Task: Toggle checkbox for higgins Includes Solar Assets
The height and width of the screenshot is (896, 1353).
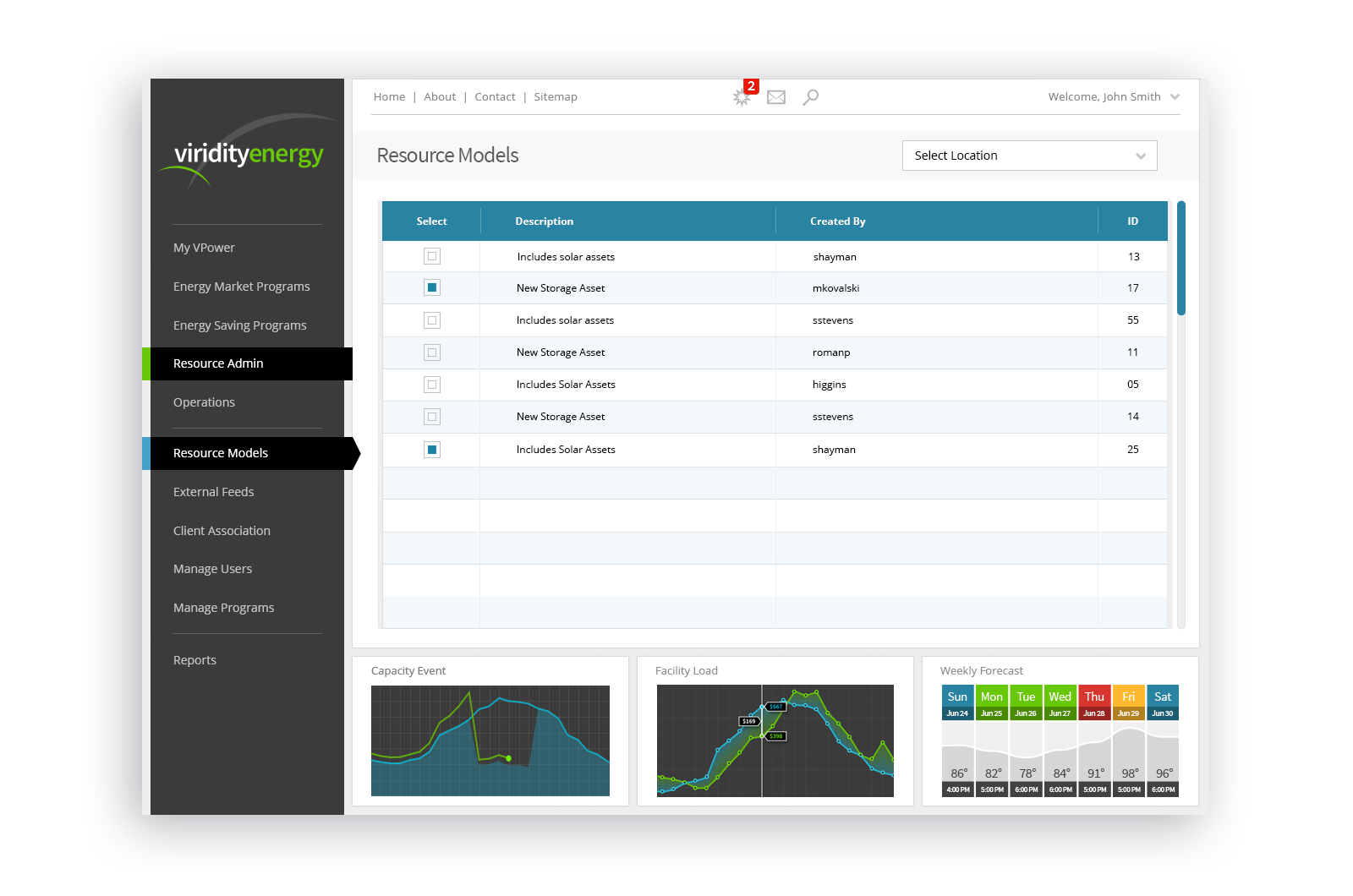Action: tap(432, 385)
